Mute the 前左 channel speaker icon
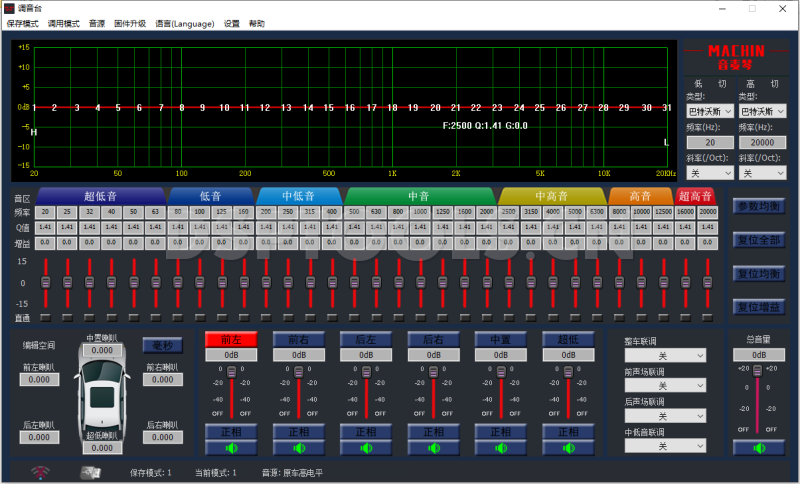Image resolution: width=800 pixels, height=484 pixels. point(231,448)
